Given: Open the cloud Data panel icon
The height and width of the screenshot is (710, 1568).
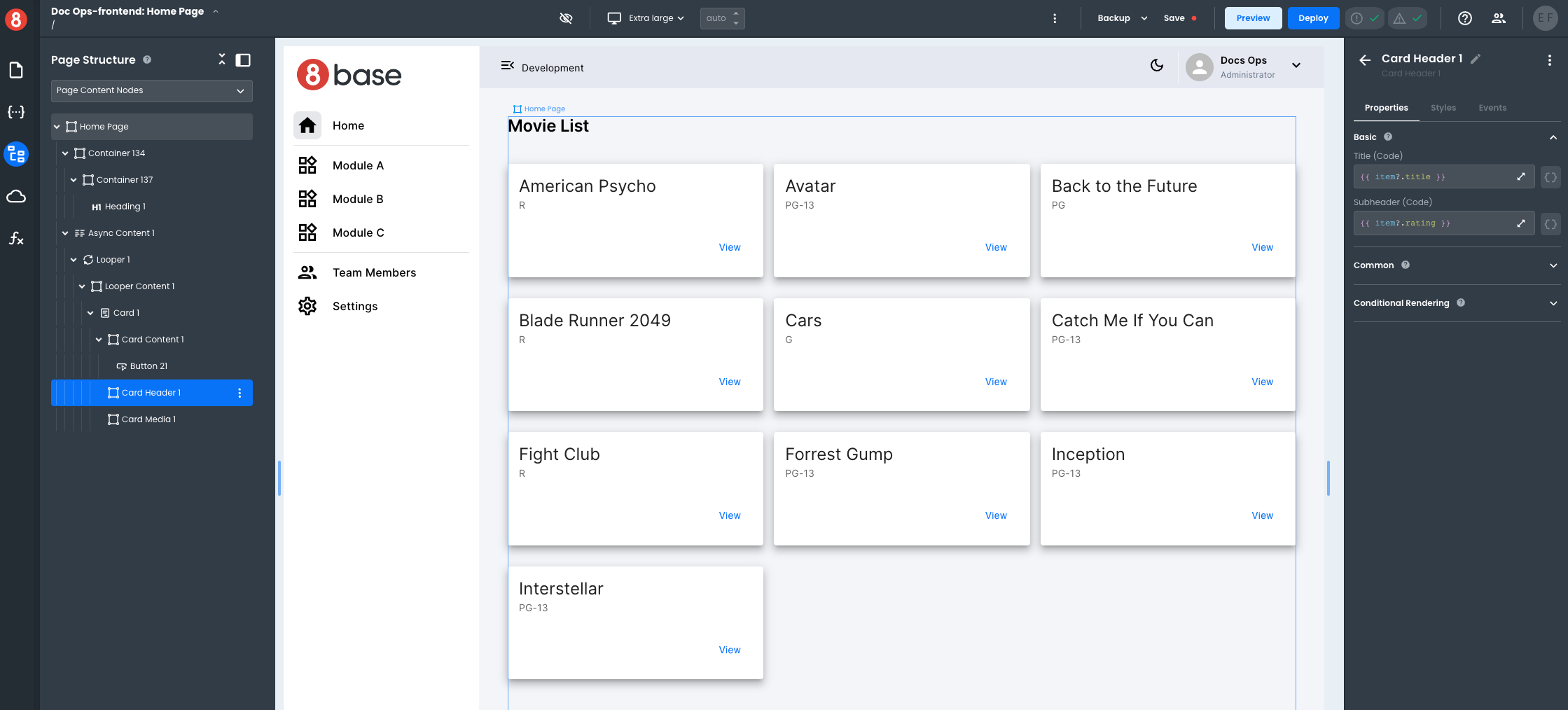Looking at the screenshot, I should click(x=16, y=196).
